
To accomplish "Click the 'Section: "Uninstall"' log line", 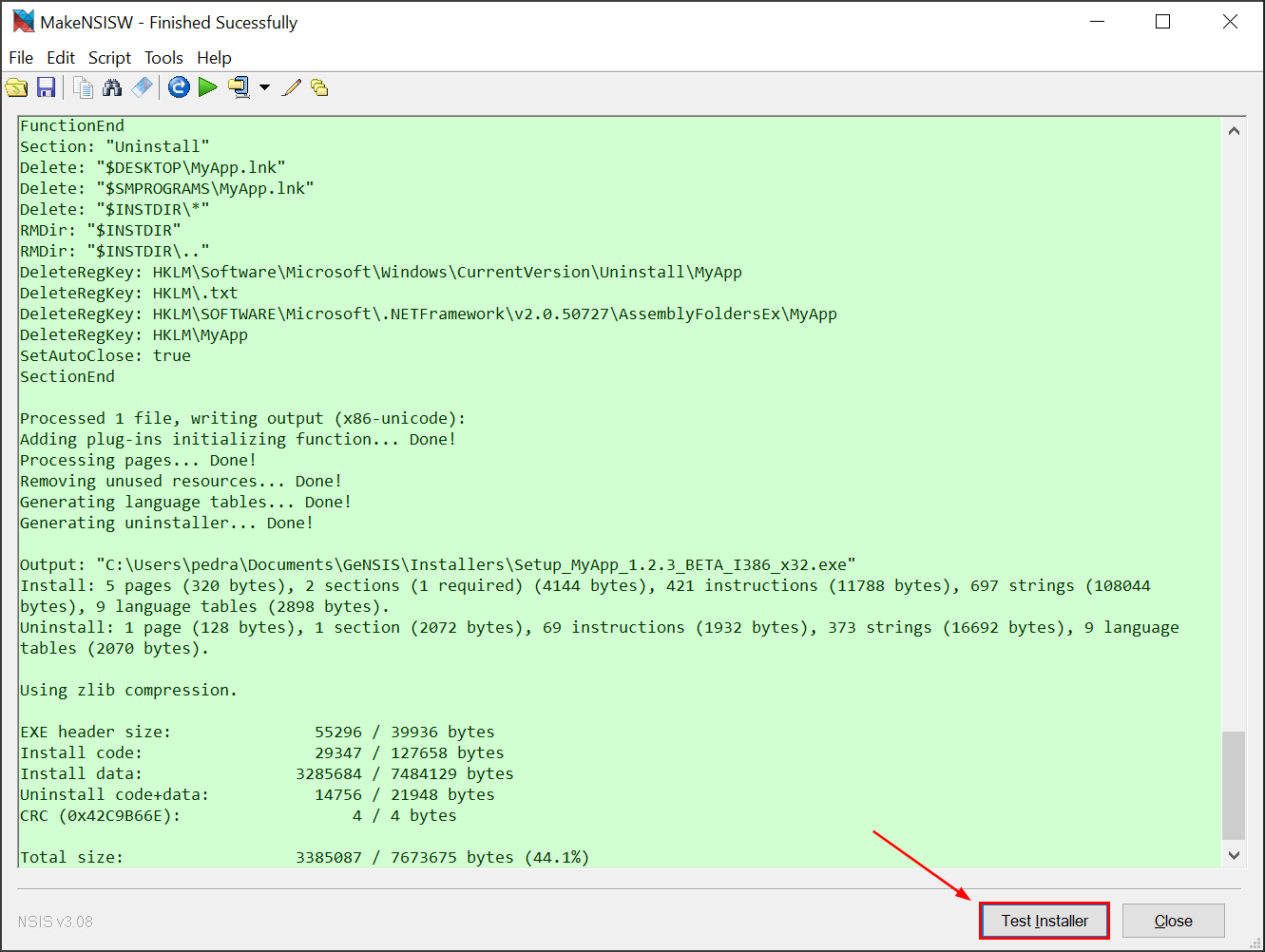I will coord(115,146).
